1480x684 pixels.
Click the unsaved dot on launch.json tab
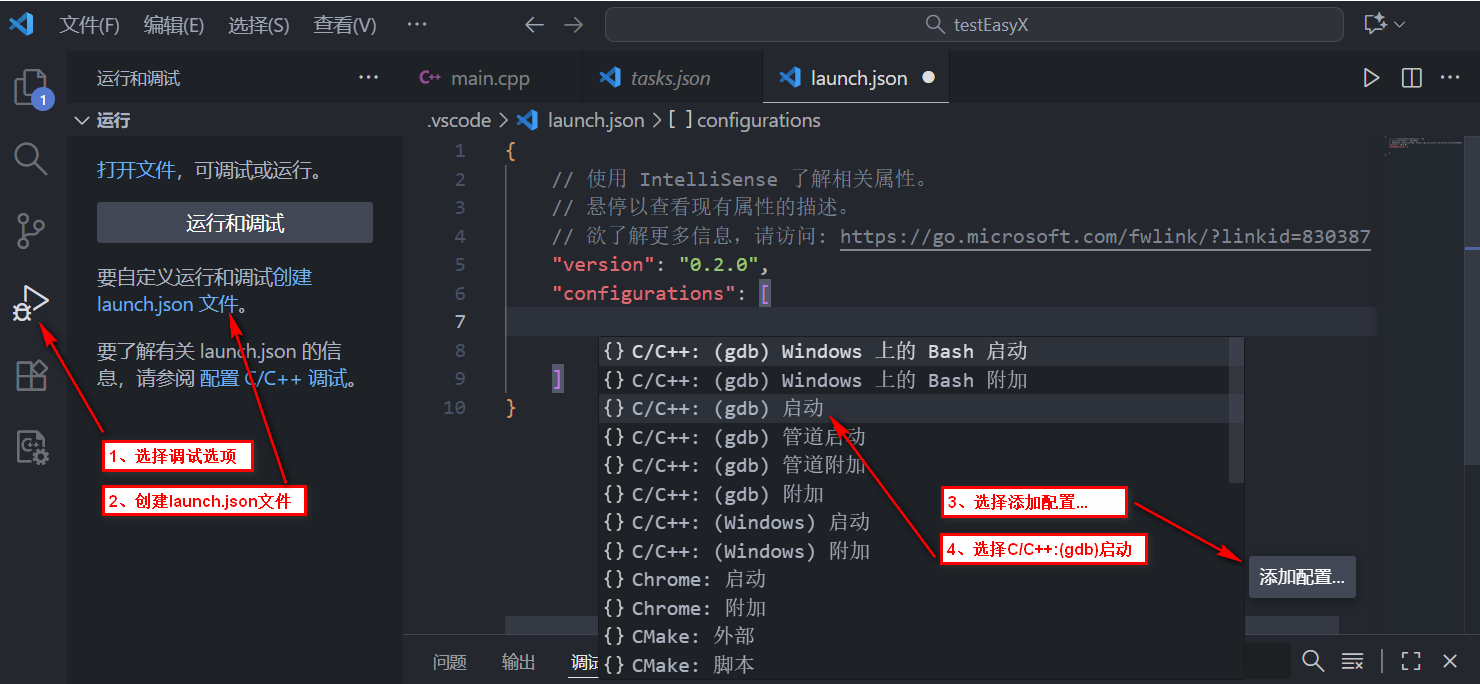[x=928, y=77]
